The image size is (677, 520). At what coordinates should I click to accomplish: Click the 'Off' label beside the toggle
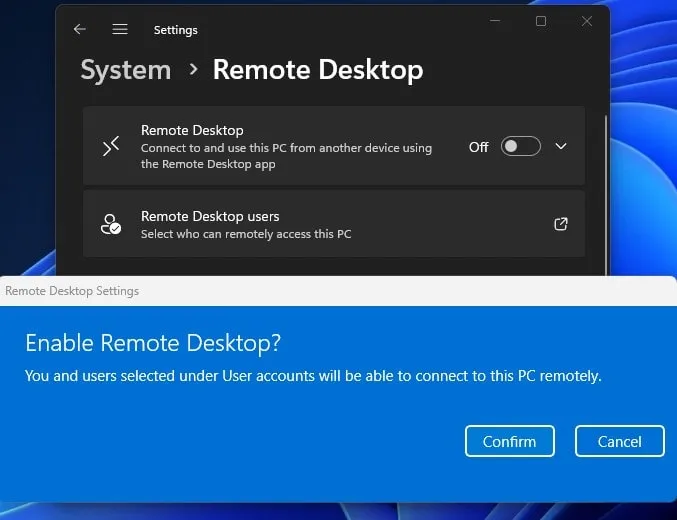(478, 147)
